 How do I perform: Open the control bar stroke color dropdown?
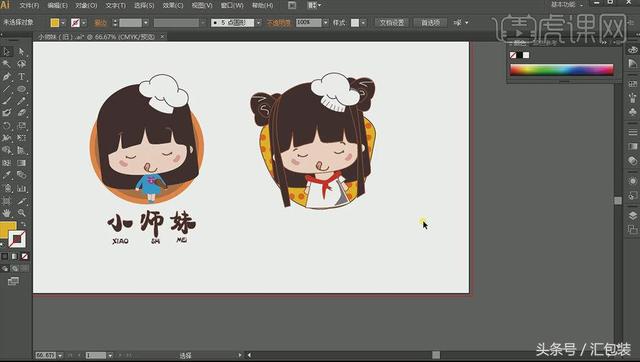tap(84, 23)
